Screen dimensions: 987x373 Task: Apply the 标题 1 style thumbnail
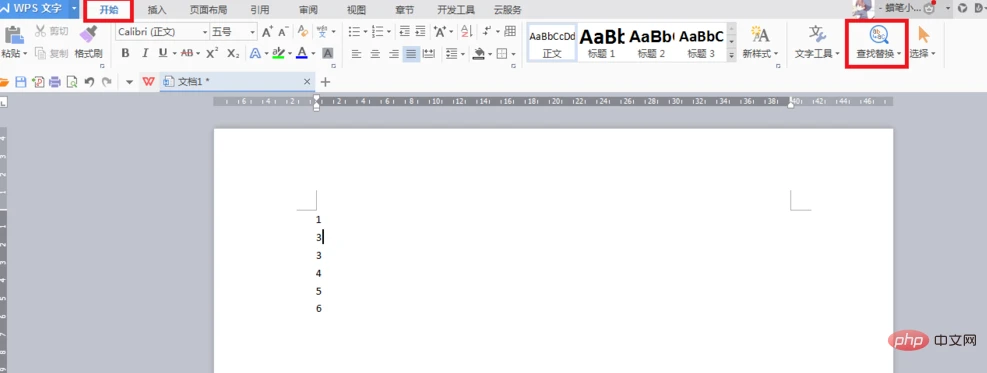(x=602, y=42)
